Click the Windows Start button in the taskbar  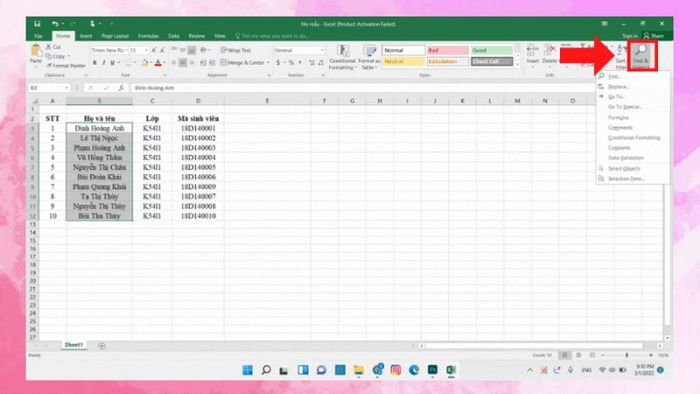point(247,370)
